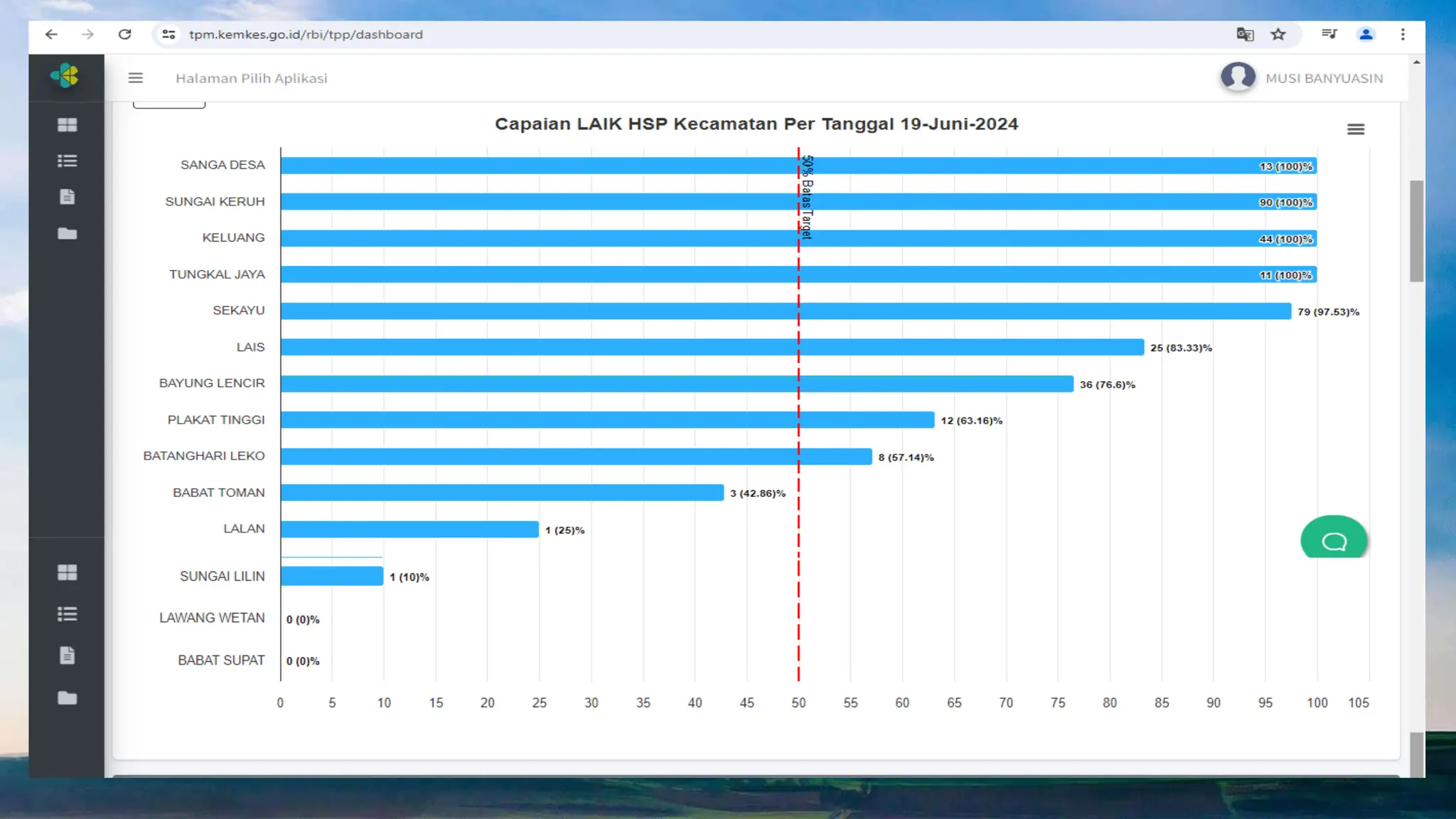Click the upper grid dashboard sidebar icon
Viewport: 1456px width, 819px height.
[67, 125]
